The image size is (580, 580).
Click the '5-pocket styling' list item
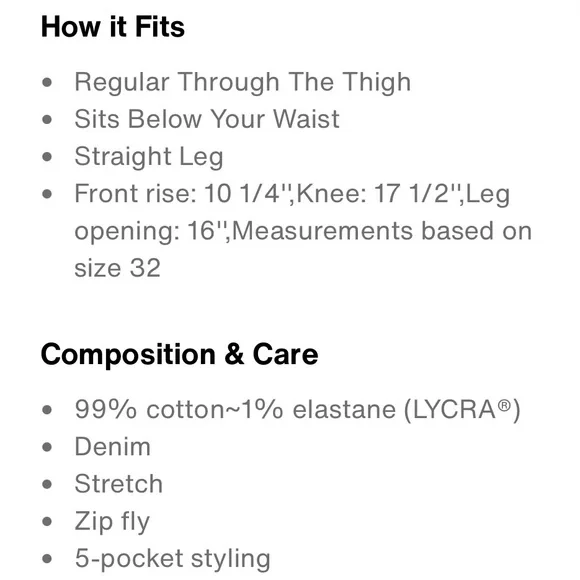(173, 559)
